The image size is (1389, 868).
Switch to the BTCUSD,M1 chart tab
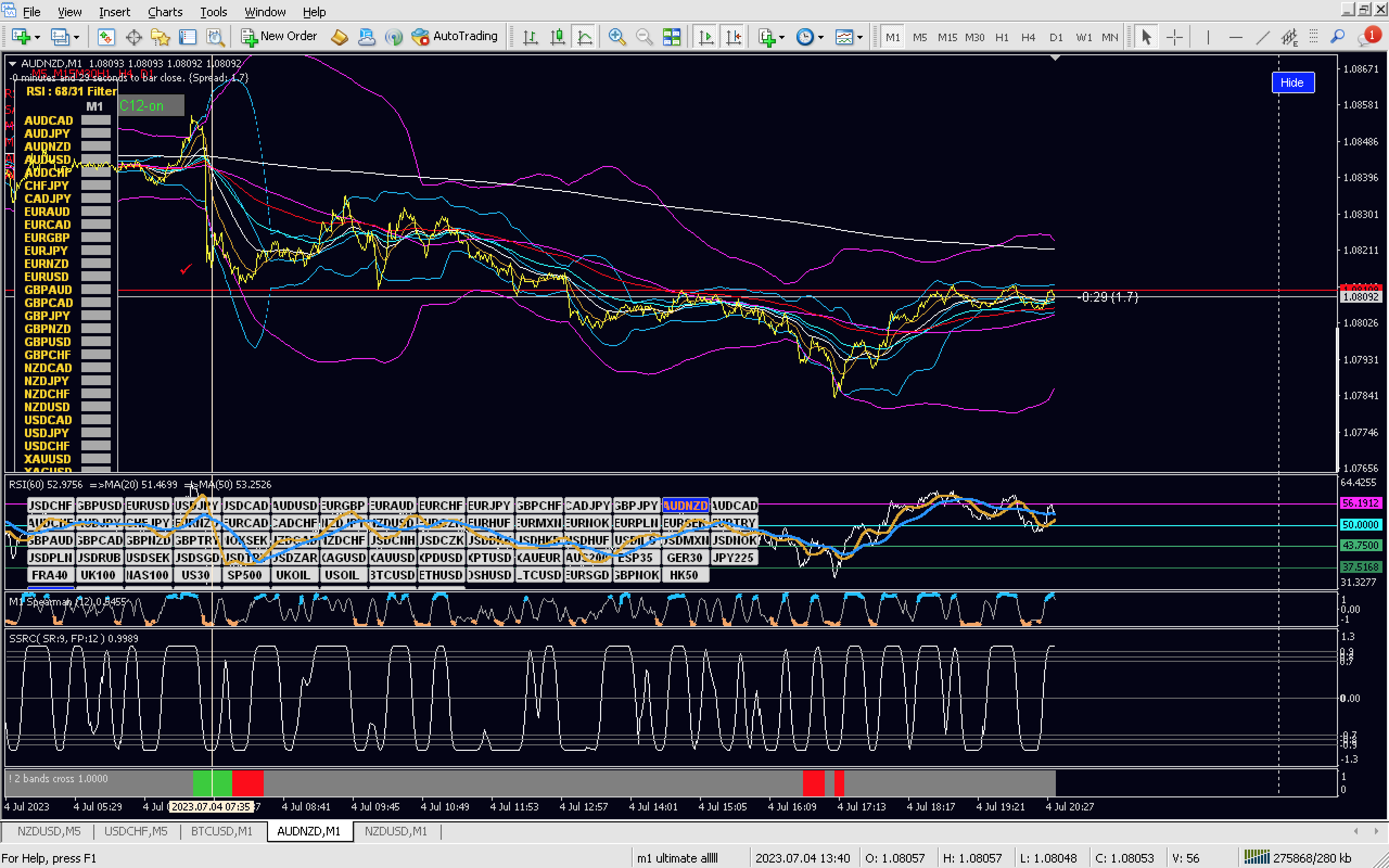221,831
